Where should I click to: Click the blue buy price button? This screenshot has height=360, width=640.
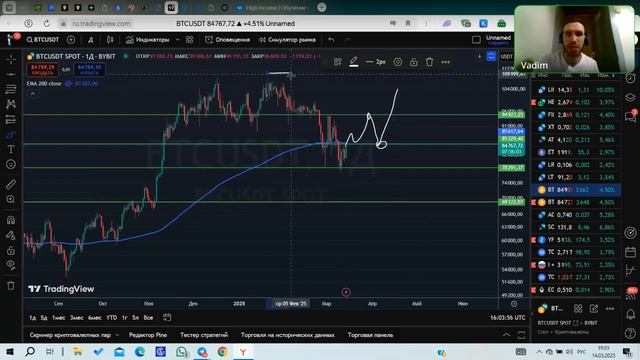pos(89,70)
